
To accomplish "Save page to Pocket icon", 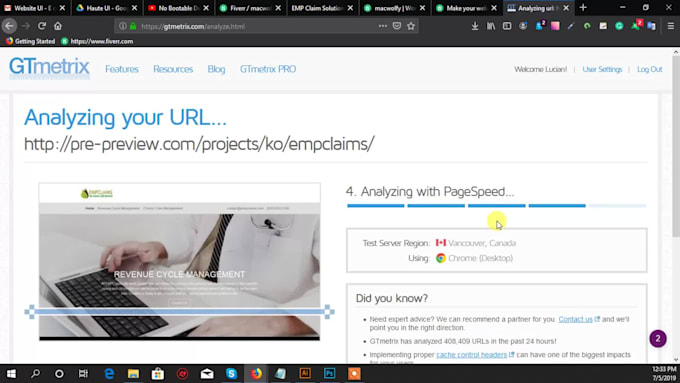I will [397, 26].
